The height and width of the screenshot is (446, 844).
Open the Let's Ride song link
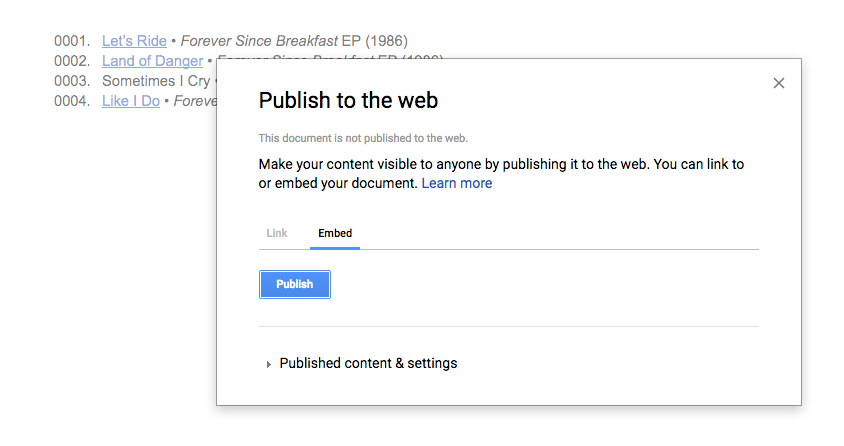point(134,41)
